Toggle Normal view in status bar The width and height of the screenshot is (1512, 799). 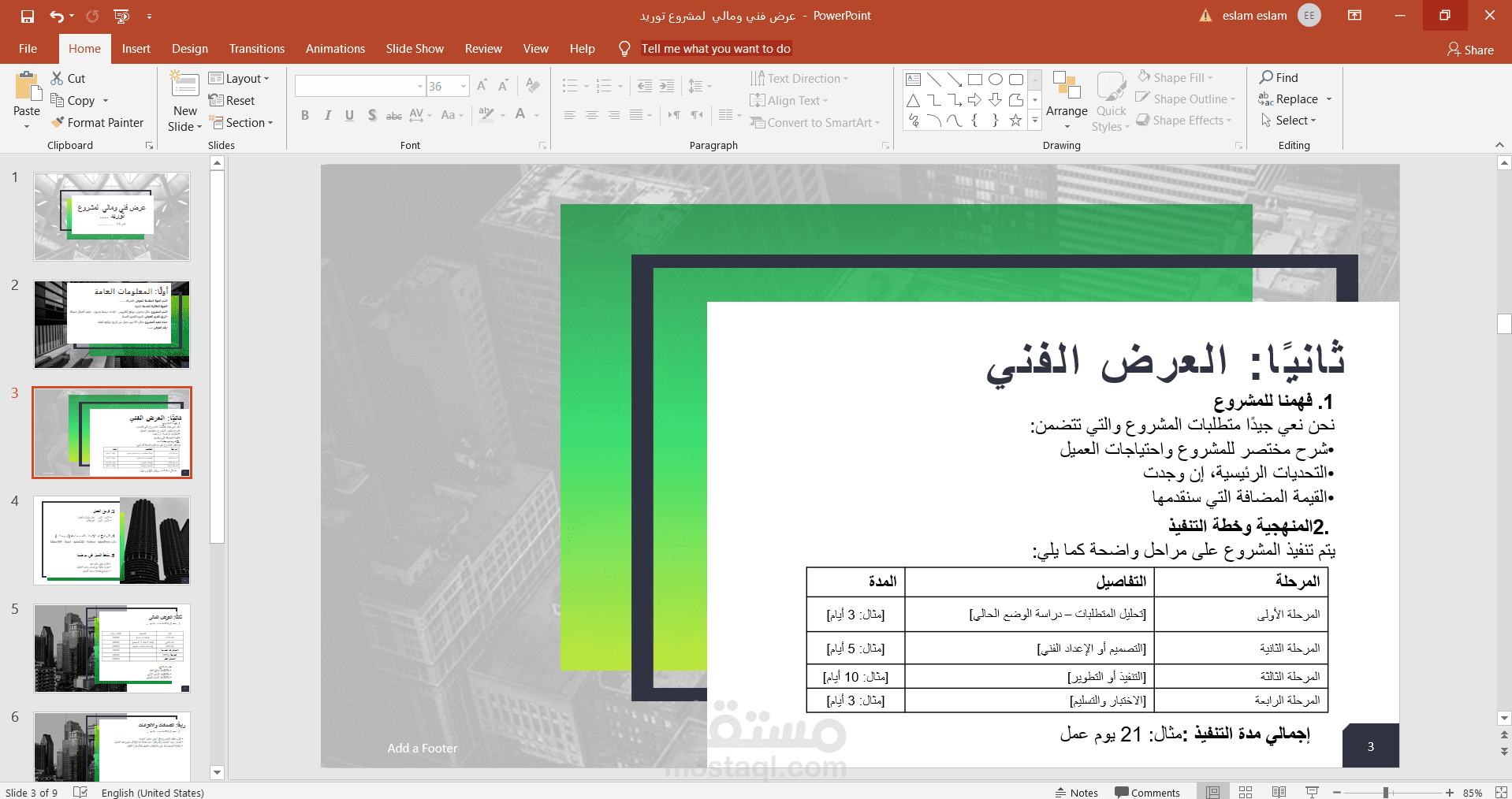(1213, 792)
